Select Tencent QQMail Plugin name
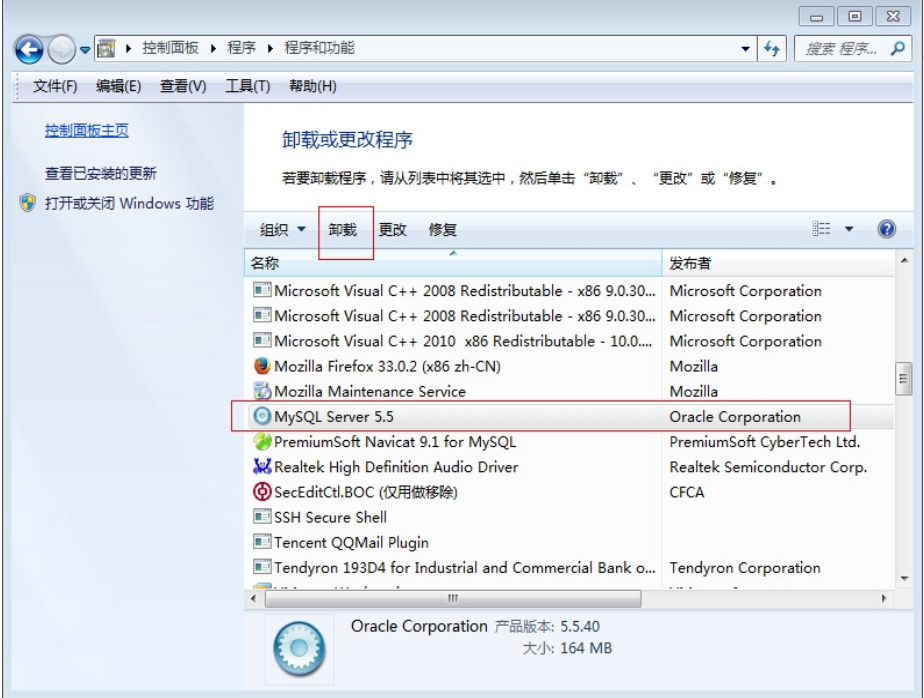 [x=351, y=542]
